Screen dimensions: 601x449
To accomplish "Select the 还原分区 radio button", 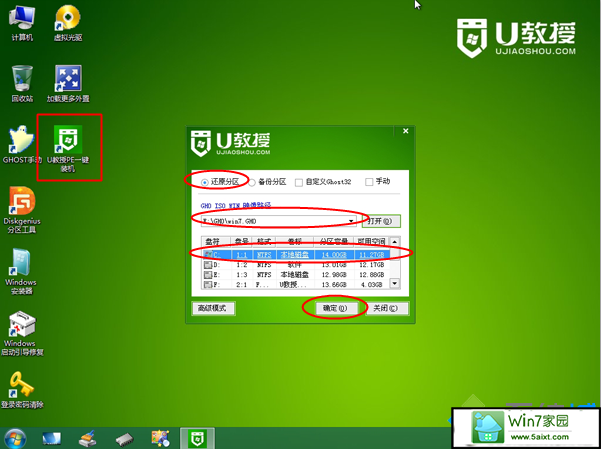I will 205,182.
